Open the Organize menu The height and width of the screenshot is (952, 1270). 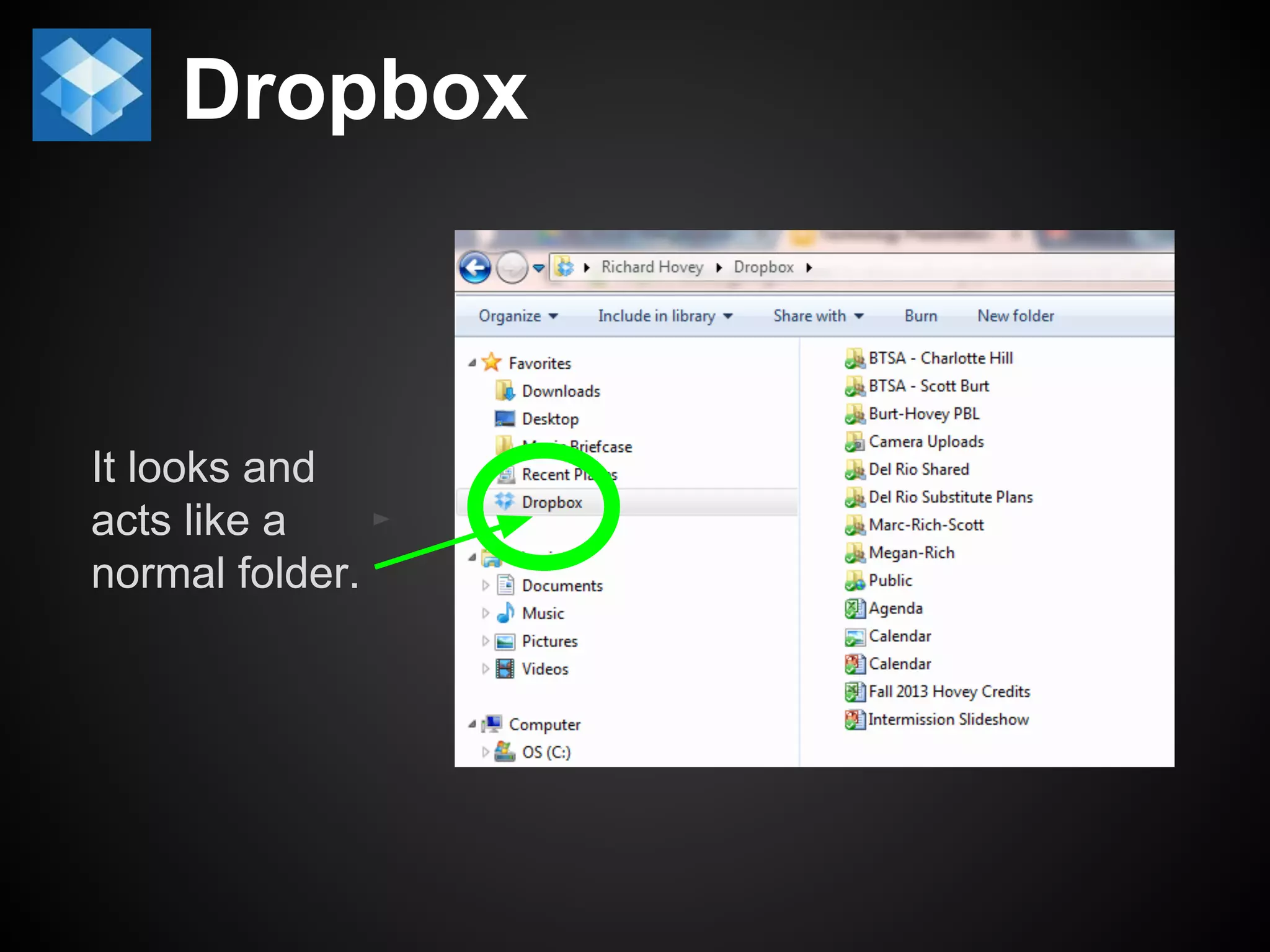tap(518, 316)
